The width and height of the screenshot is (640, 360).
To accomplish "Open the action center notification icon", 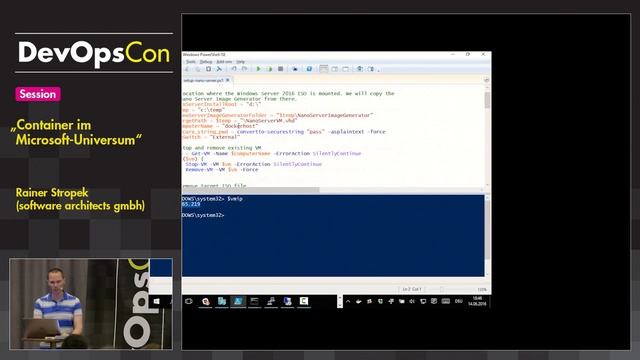I will pos(434,301).
